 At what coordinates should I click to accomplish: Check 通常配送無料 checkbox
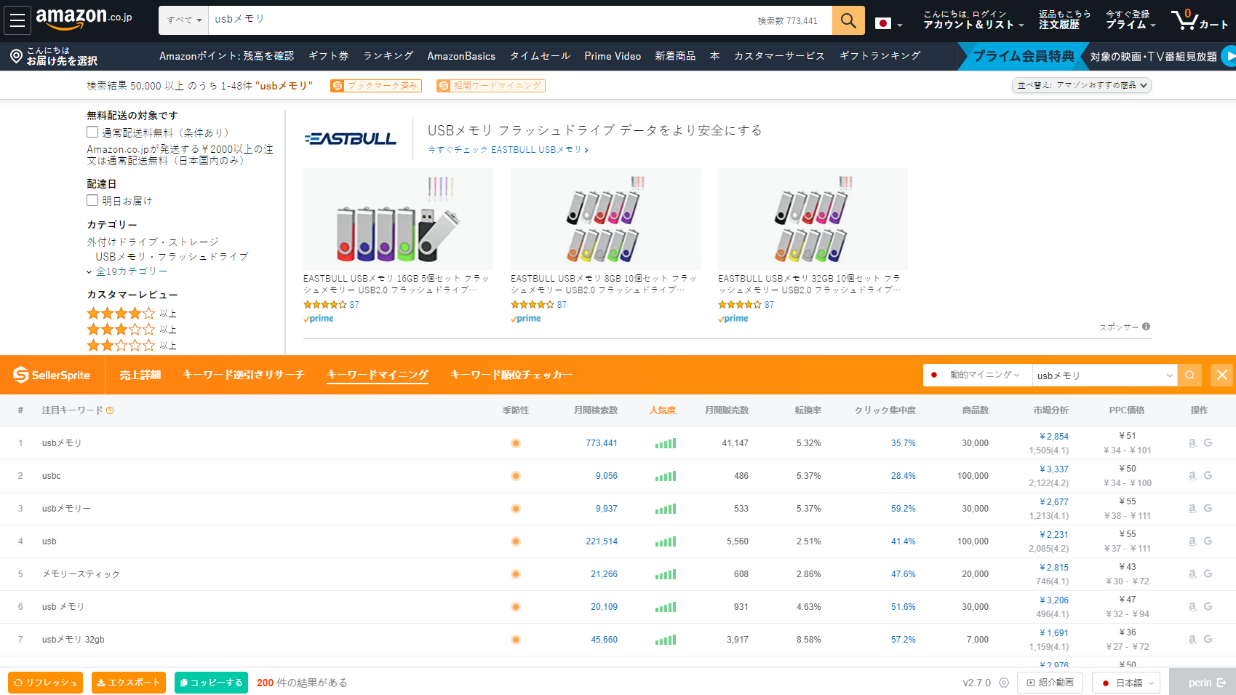(x=92, y=132)
